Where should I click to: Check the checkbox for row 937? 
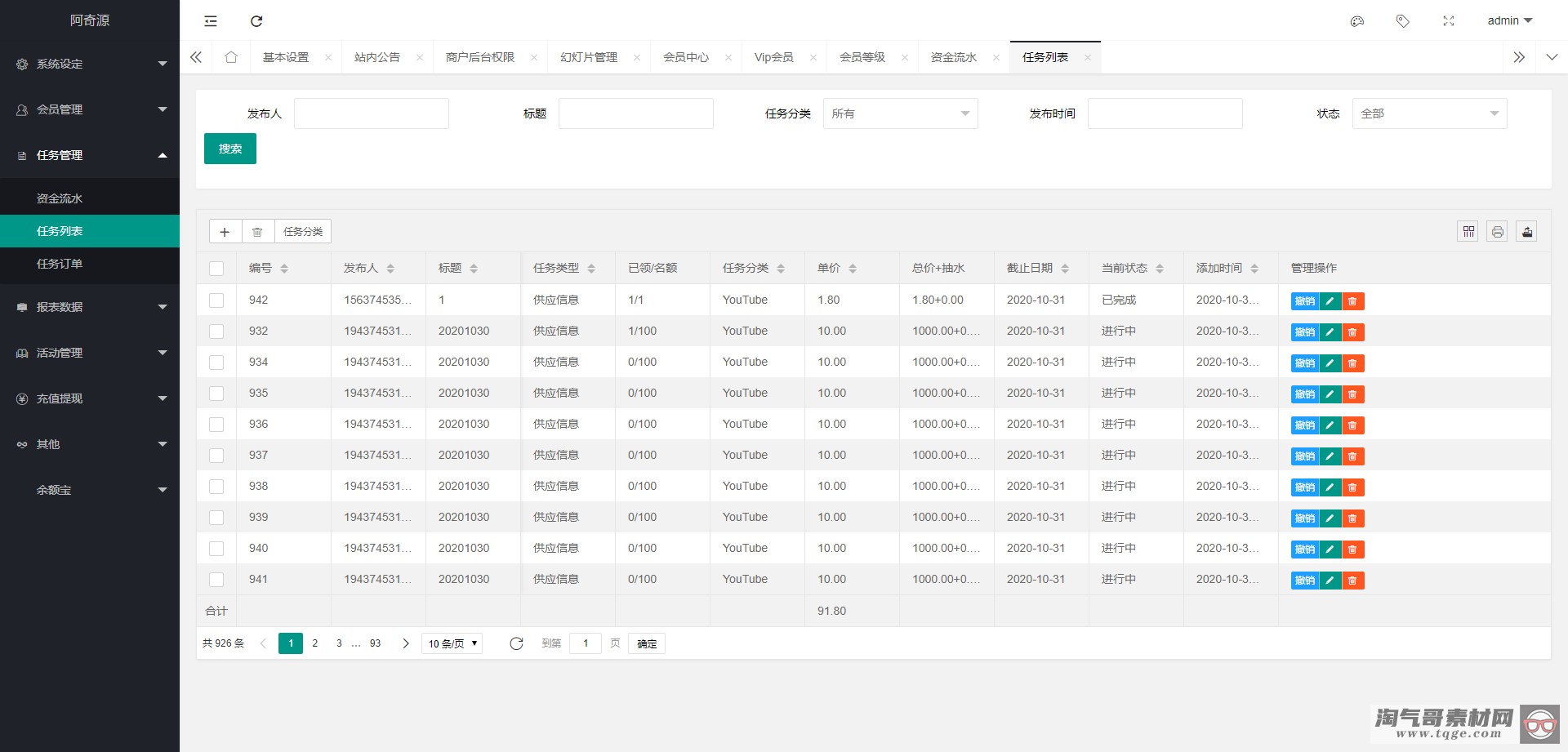click(x=216, y=456)
